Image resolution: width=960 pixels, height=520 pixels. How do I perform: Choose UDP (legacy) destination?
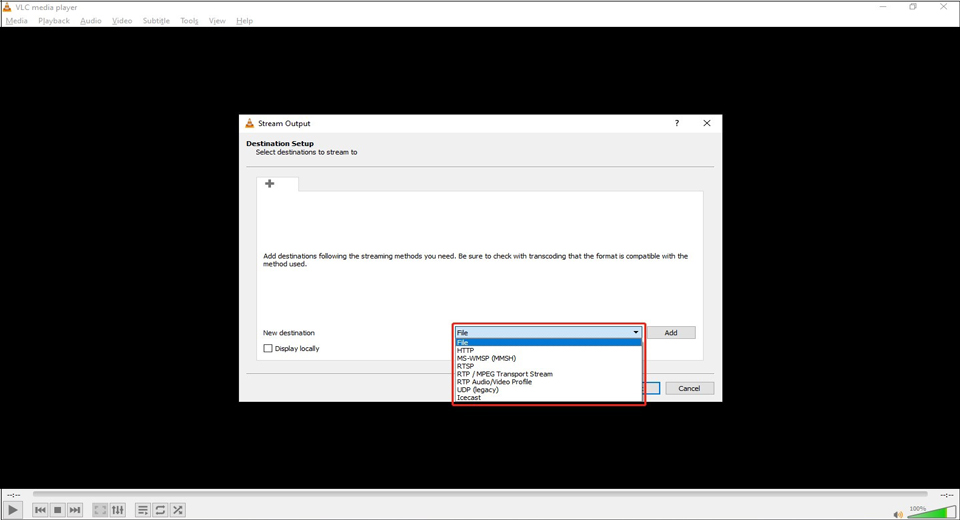[548, 390]
